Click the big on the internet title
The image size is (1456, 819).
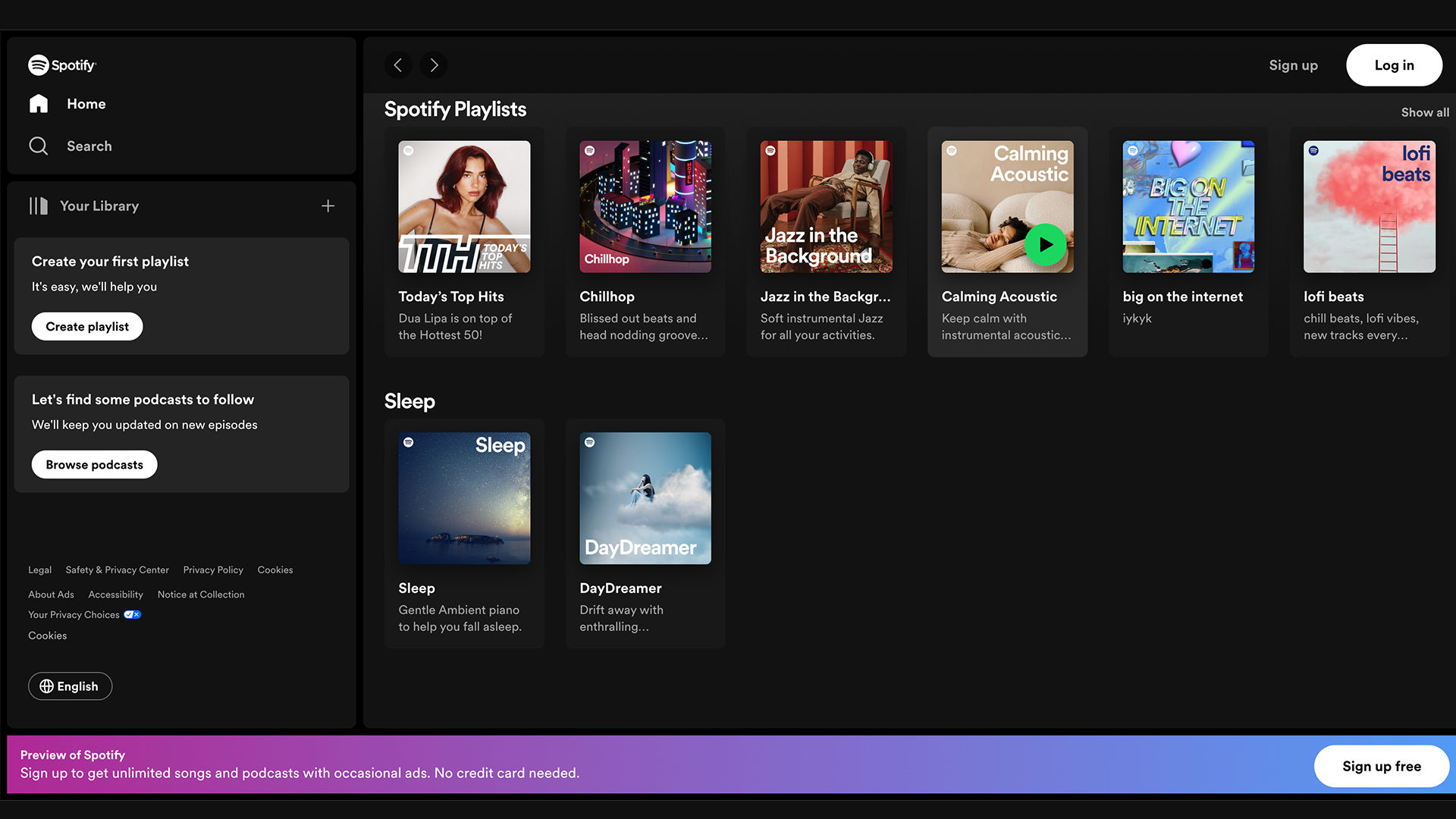coord(1182,297)
